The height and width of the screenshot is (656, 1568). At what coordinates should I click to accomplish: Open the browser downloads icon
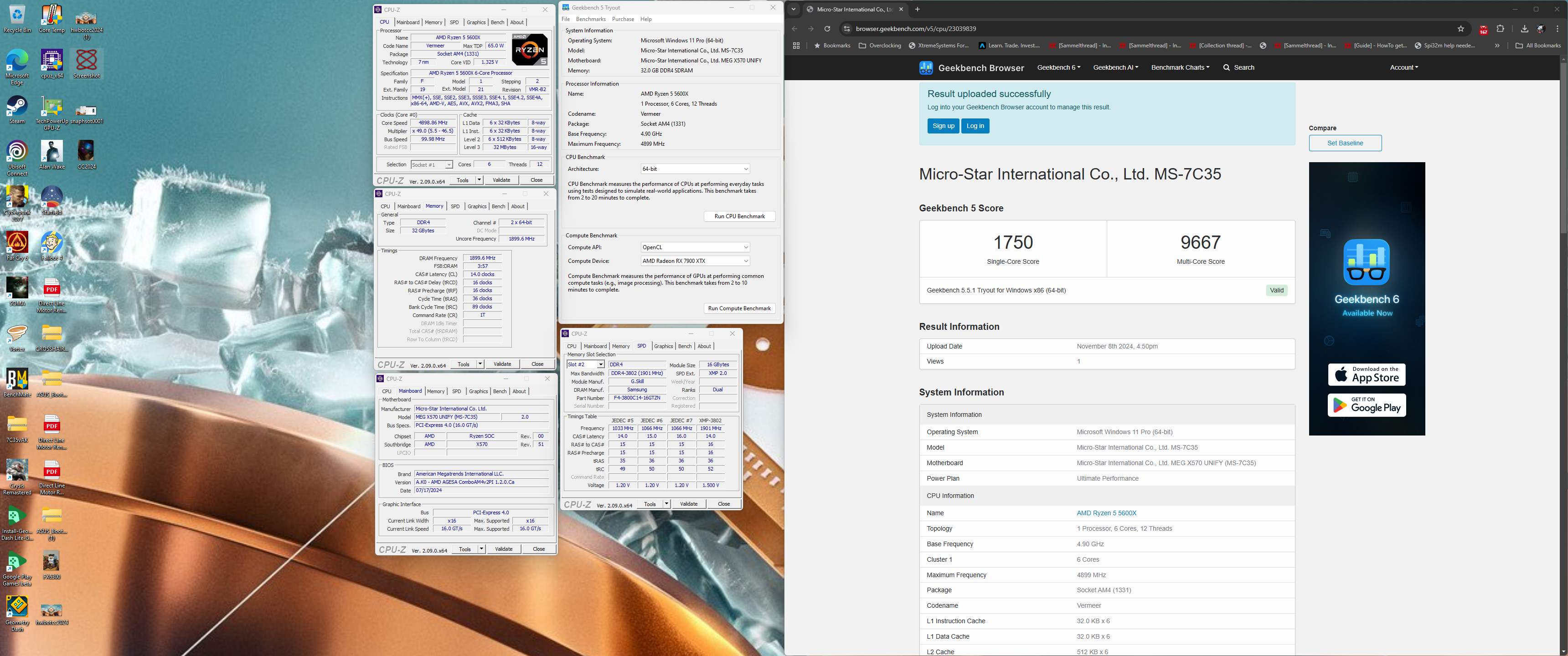[x=1524, y=29]
